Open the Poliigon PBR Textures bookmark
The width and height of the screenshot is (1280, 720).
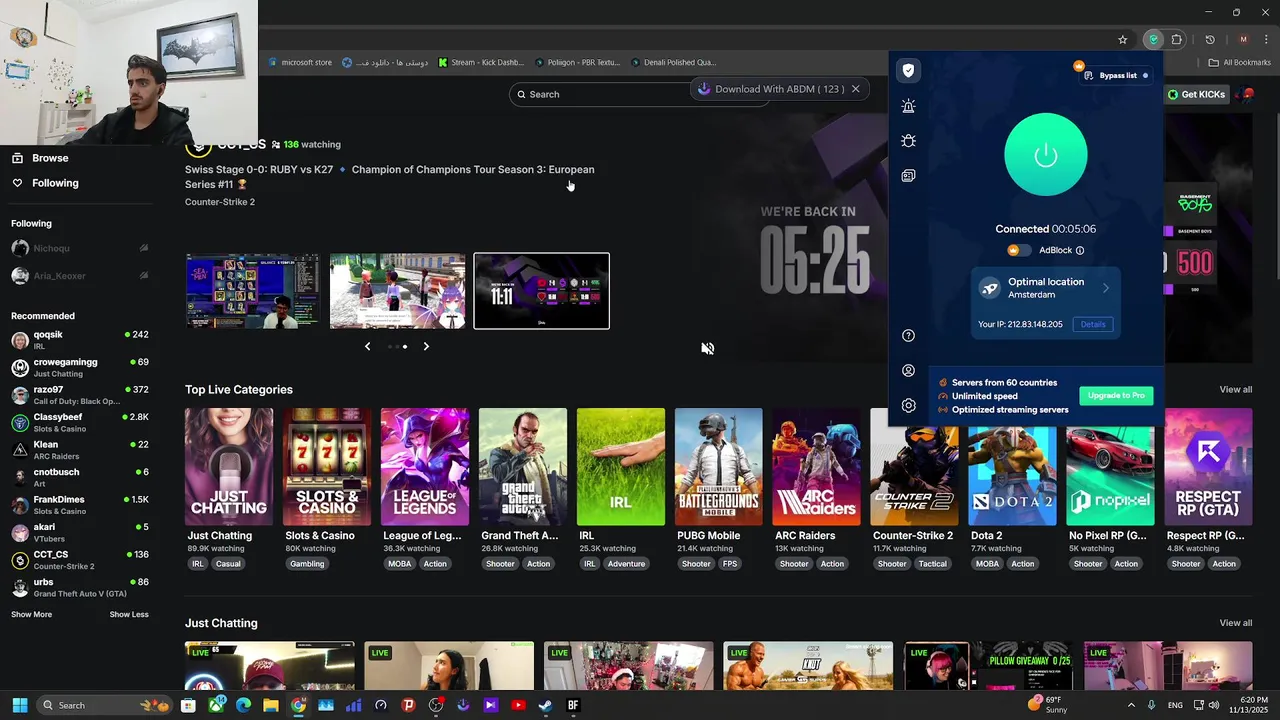pyautogui.click(x=577, y=62)
